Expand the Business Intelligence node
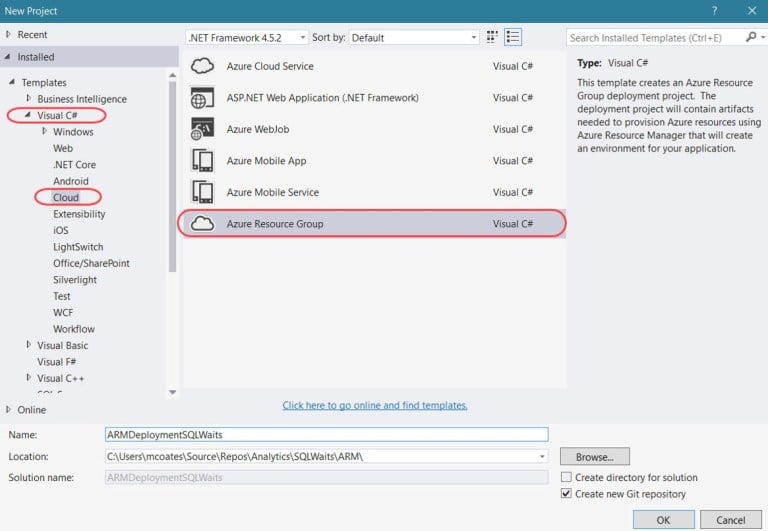Screen dimensions: 768x531 click(x=28, y=98)
